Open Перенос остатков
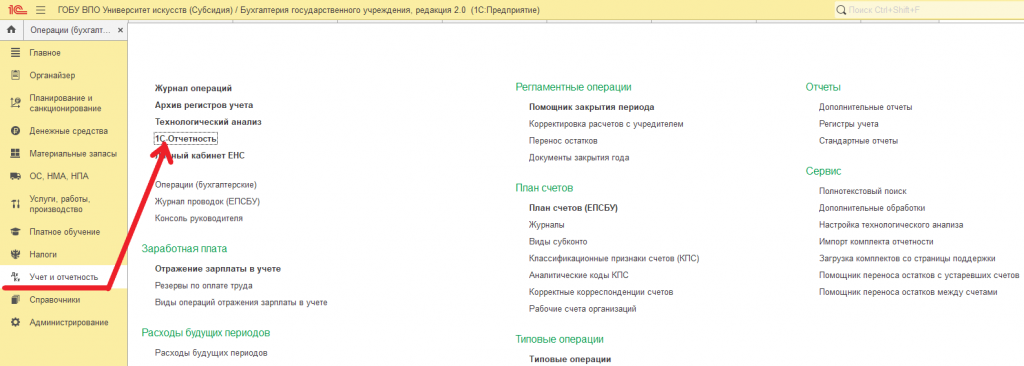Image resolution: width=1024 pixels, height=366 pixels. click(x=563, y=141)
